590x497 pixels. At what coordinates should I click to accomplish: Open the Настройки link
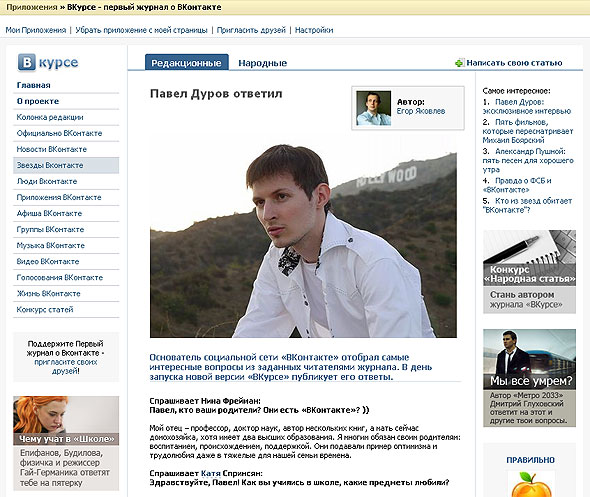(314, 30)
